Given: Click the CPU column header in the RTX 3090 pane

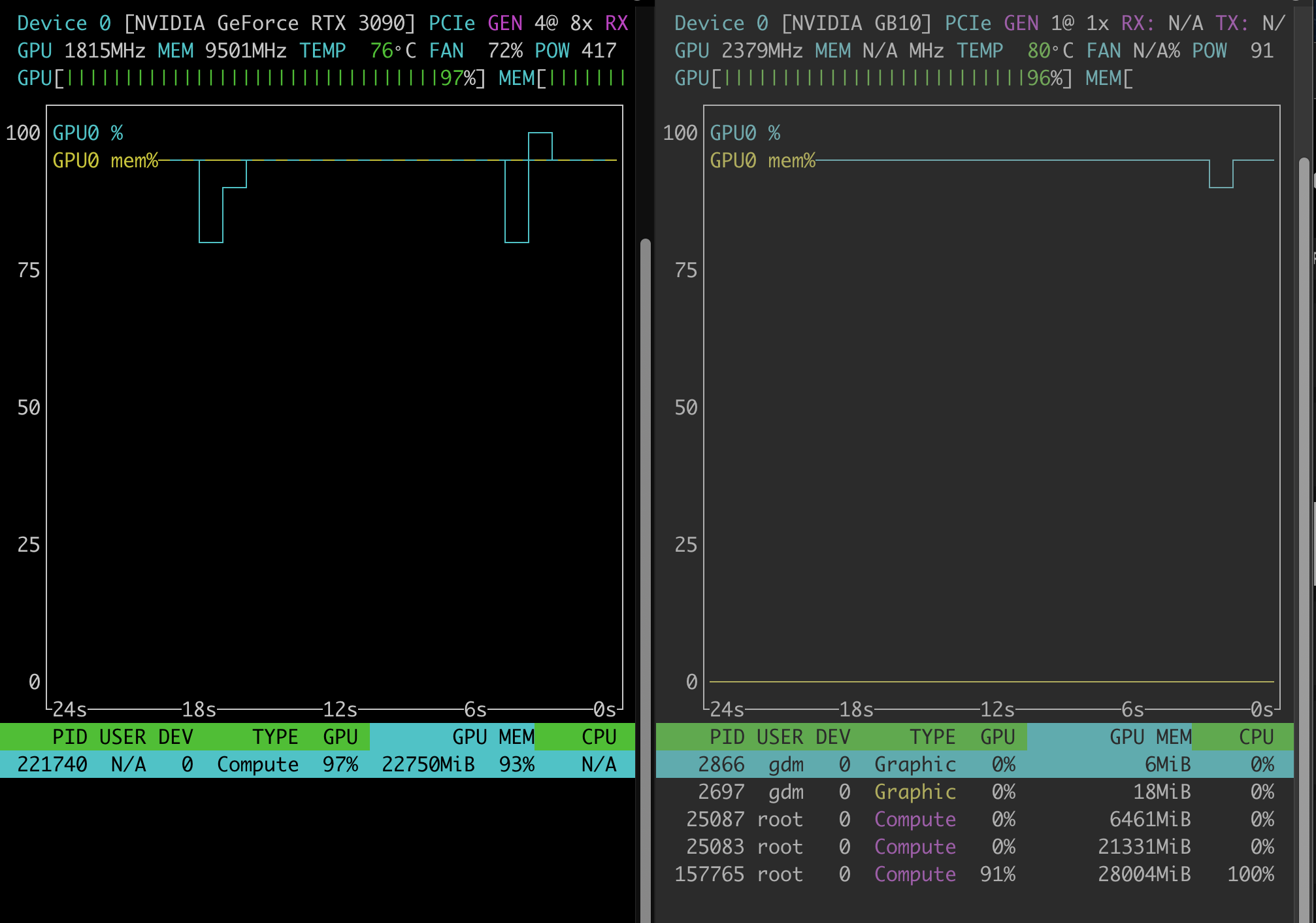Looking at the screenshot, I should pos(599,737).
